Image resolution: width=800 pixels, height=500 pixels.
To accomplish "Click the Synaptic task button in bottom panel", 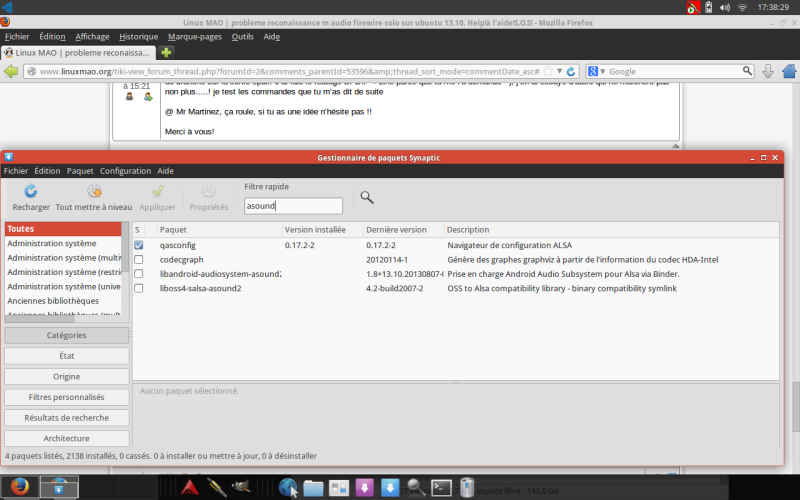I will pyautogui.click(x=59, y=487).
